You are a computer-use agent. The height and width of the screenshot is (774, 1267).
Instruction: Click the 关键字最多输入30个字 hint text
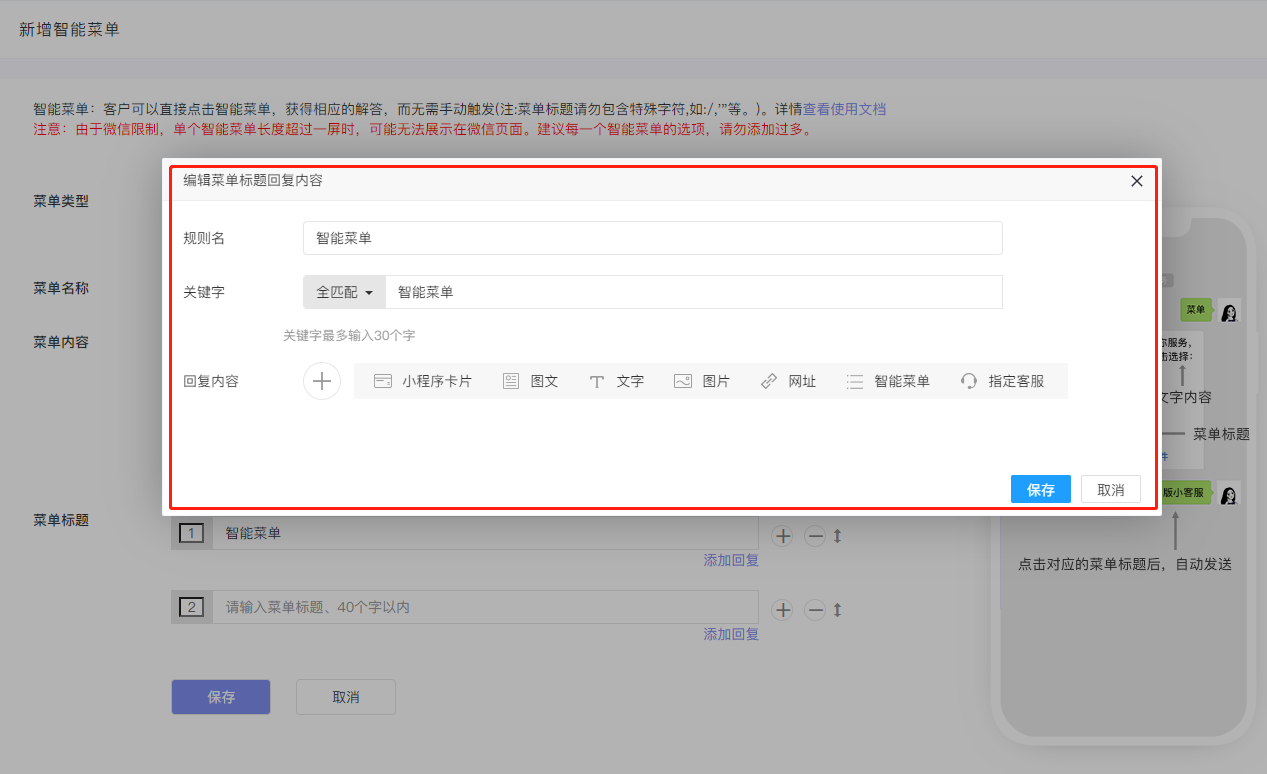349,336
